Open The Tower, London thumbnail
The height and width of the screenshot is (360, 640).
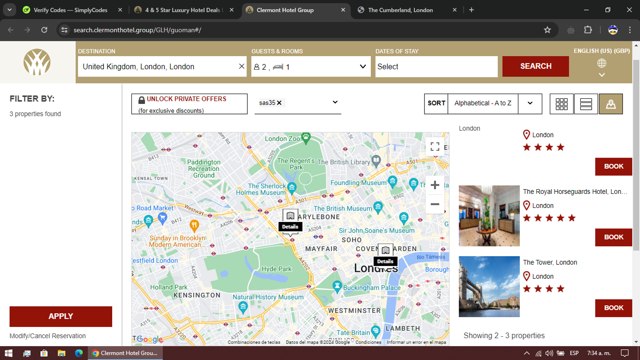click(x=489, y=287)
